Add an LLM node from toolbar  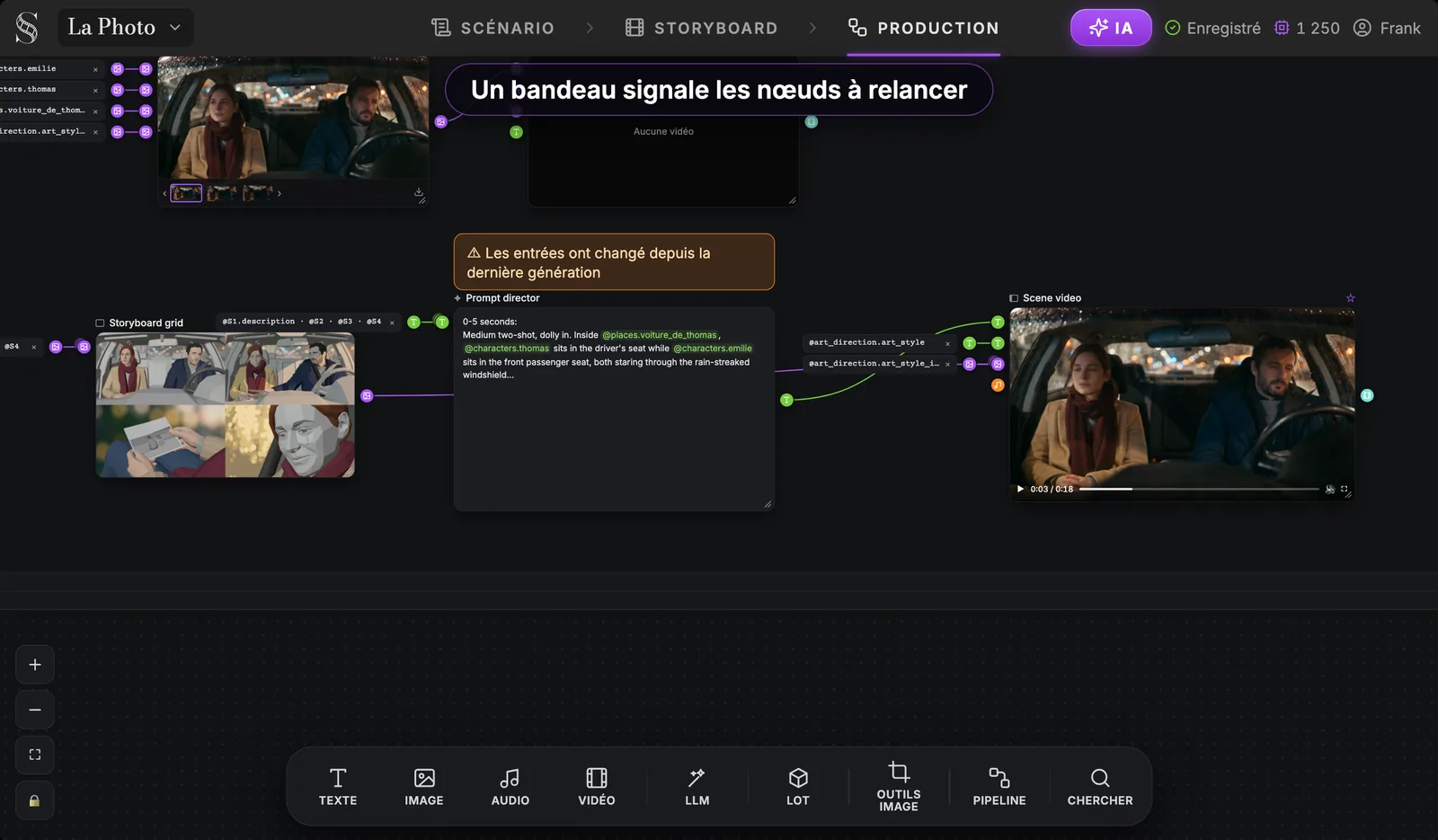tap(697, 787)
